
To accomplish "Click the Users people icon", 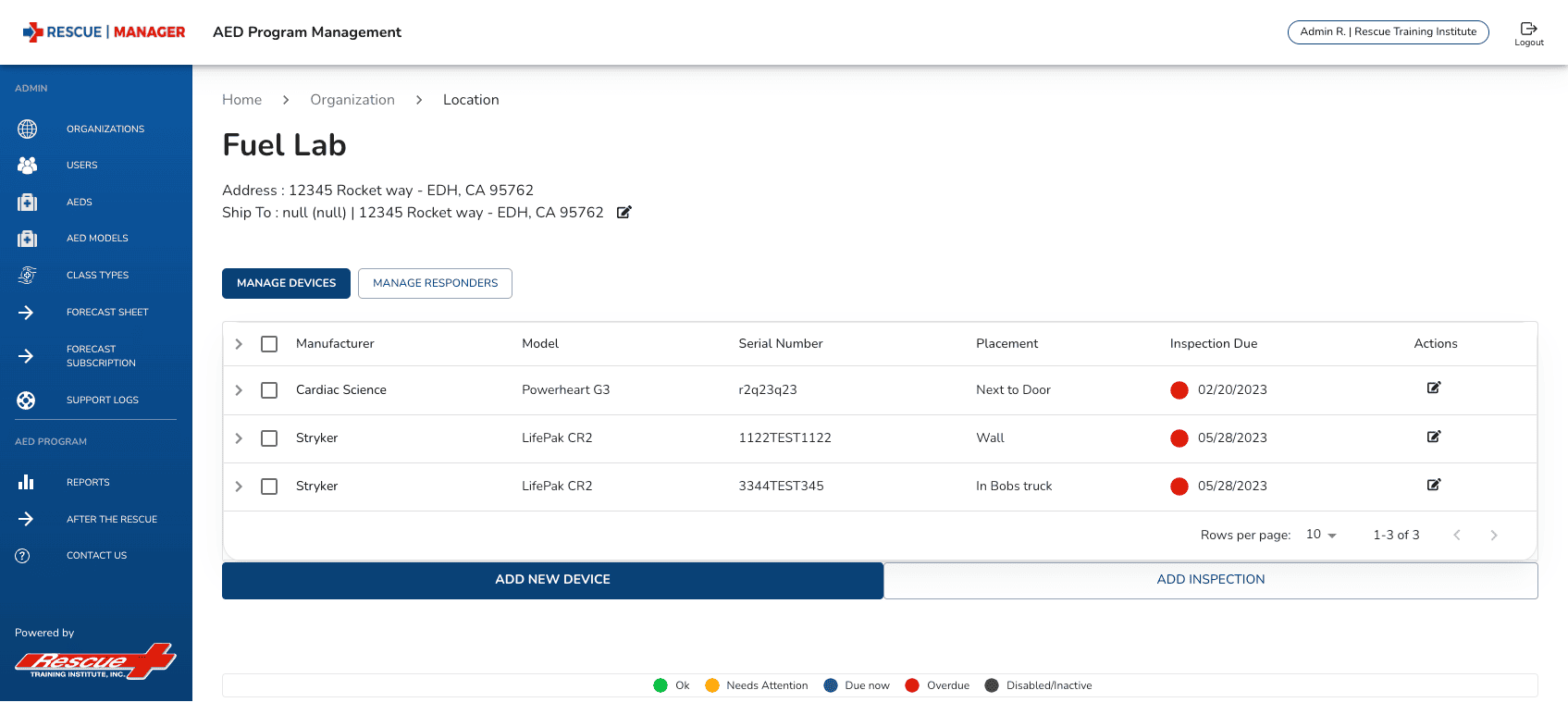I will coord(28,165).
